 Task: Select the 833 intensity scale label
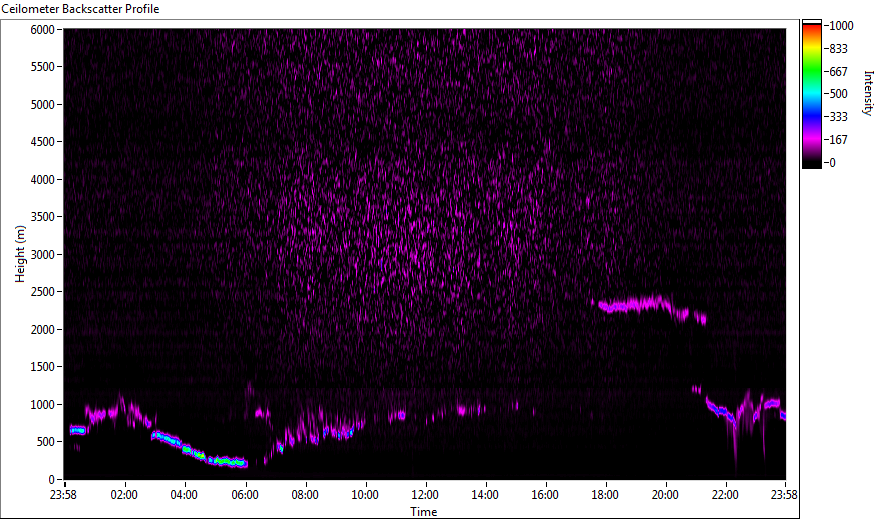(x=838, y=49)
